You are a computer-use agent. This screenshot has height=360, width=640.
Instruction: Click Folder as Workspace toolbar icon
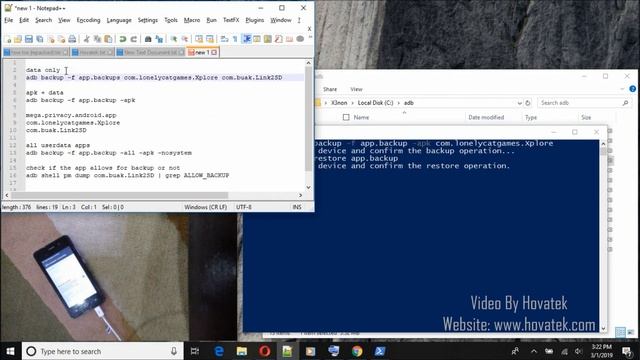tap(289, 39)
